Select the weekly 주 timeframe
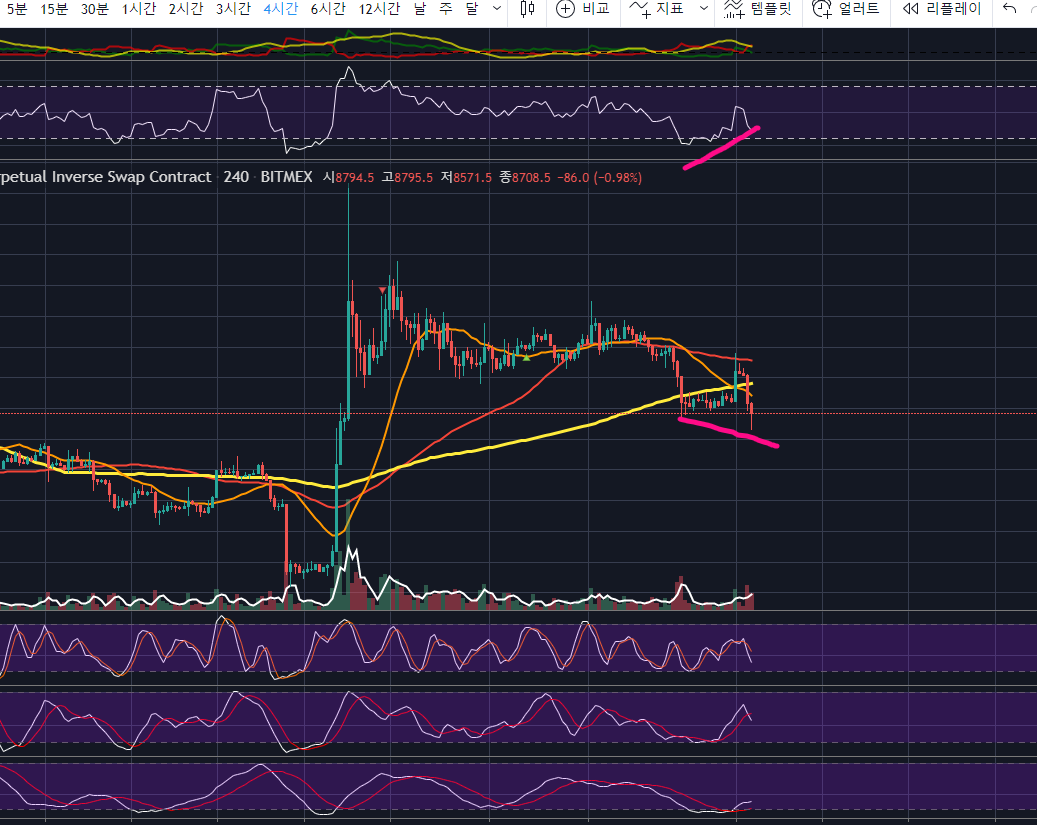 (446, 9)
